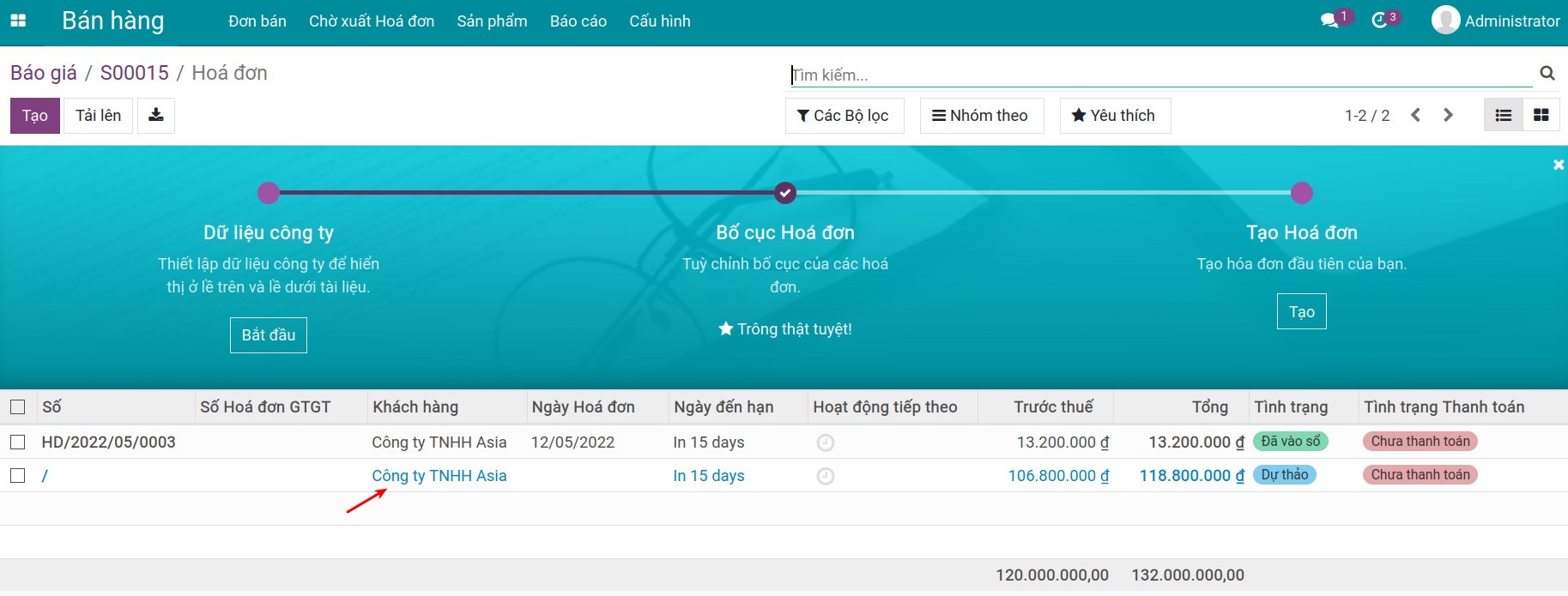Screen dimensions: 1568x596
Task: Open the apps grid menu icon
Action: tap(18, 21)
